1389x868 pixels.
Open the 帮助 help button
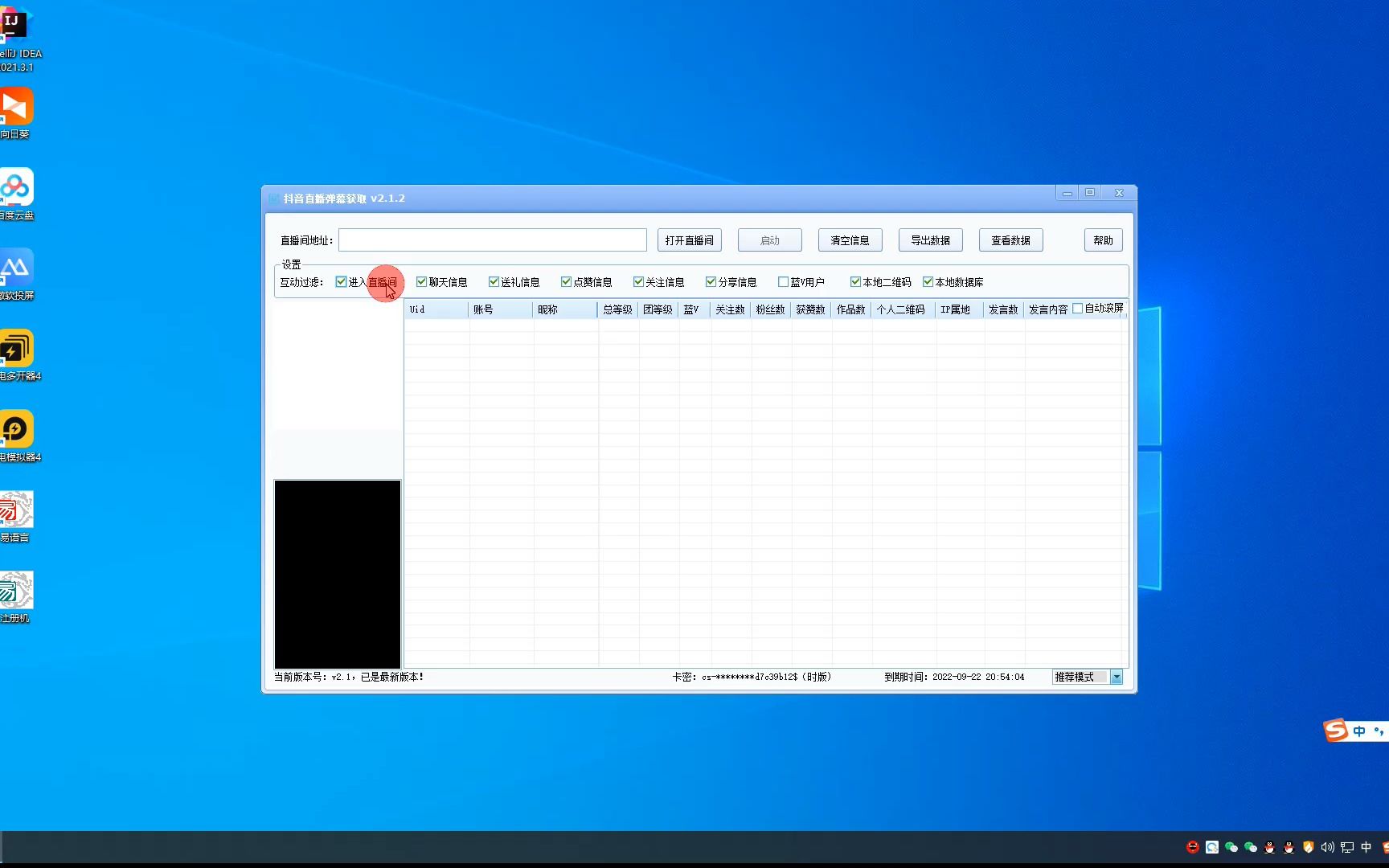point(1104,240)
